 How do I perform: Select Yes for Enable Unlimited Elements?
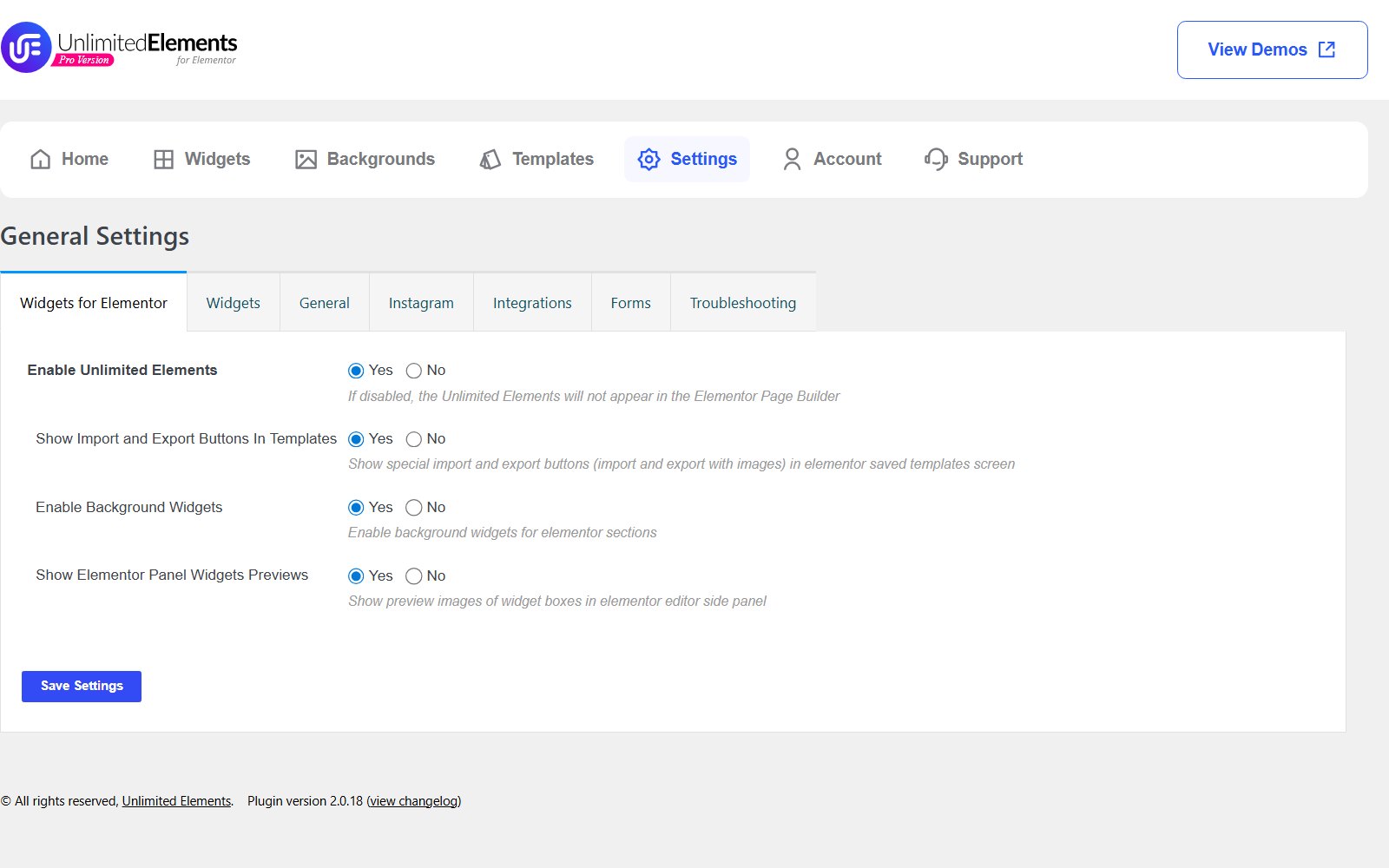click(x=356, y=371)
